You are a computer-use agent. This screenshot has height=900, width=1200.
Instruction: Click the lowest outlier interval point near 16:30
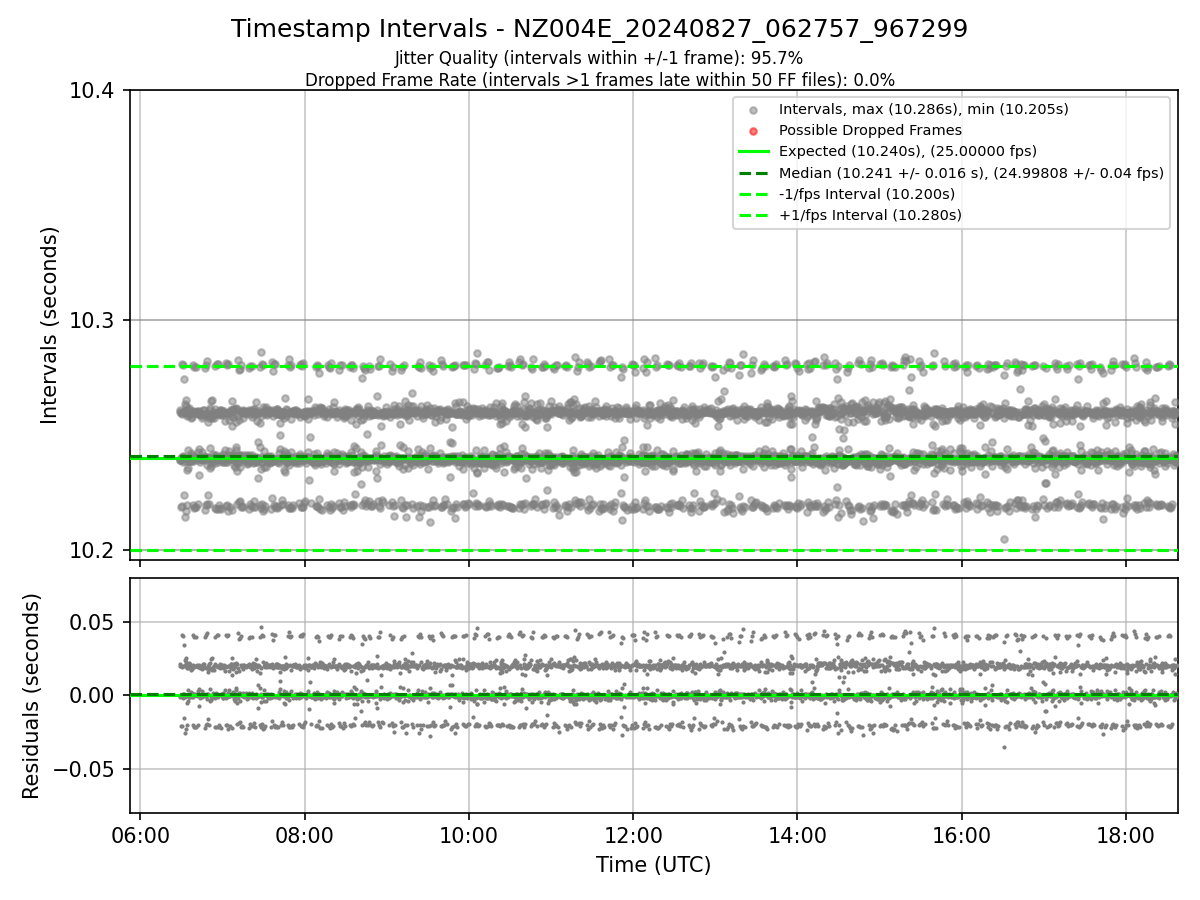(1004, 539)
